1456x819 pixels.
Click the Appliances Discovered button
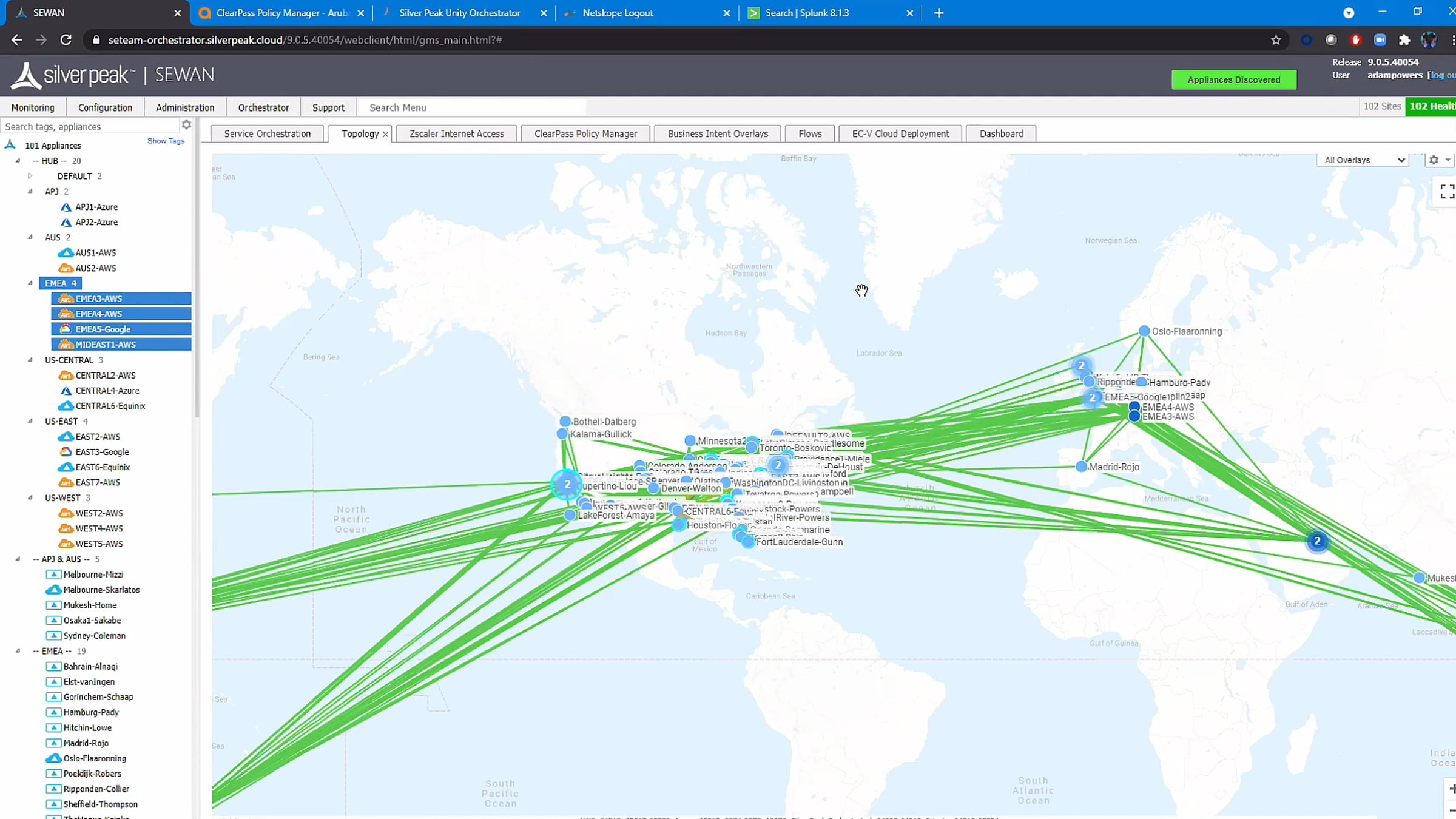1233,79
